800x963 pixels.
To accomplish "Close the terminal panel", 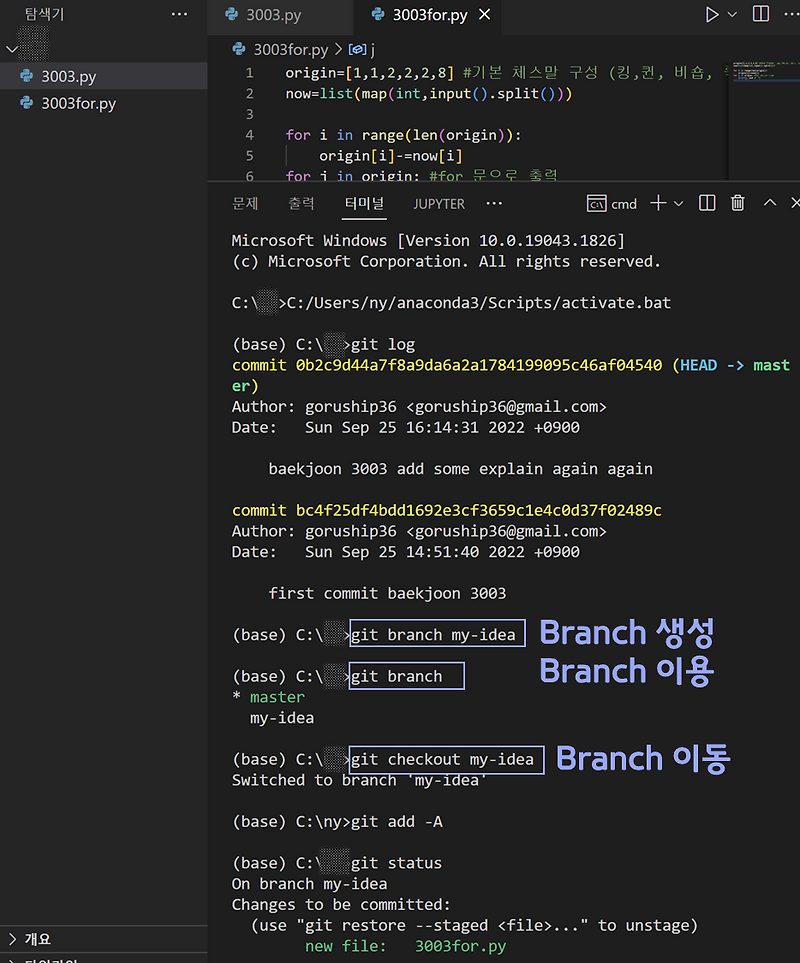I will [795, 203].
